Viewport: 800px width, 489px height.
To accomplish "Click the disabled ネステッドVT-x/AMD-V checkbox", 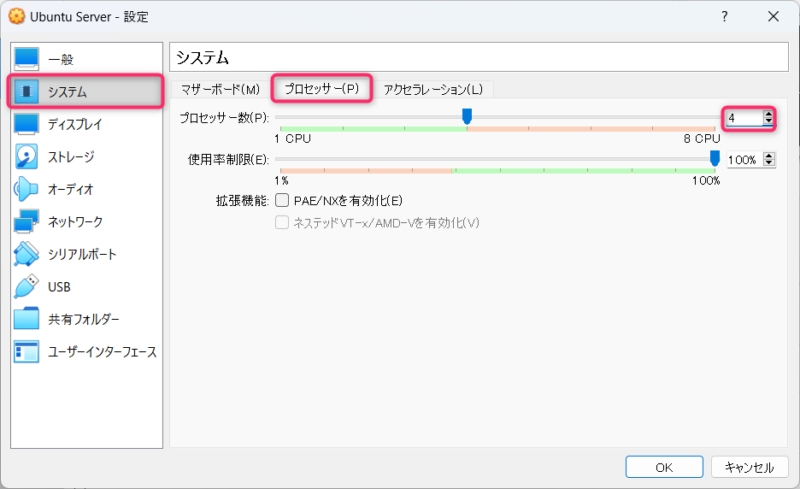I will click(x=282, y=223).
